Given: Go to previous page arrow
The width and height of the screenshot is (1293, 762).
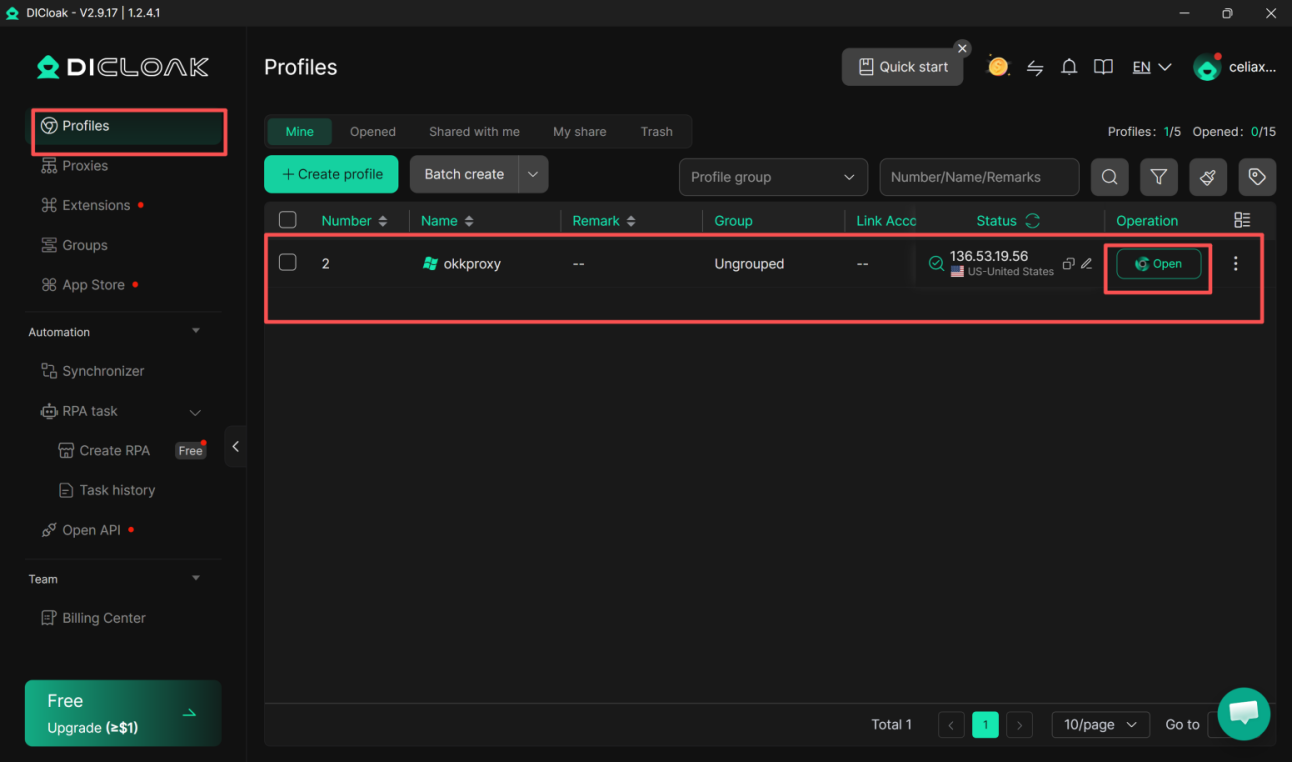Looking at the screenshot, I should click(x=951, y=725).
